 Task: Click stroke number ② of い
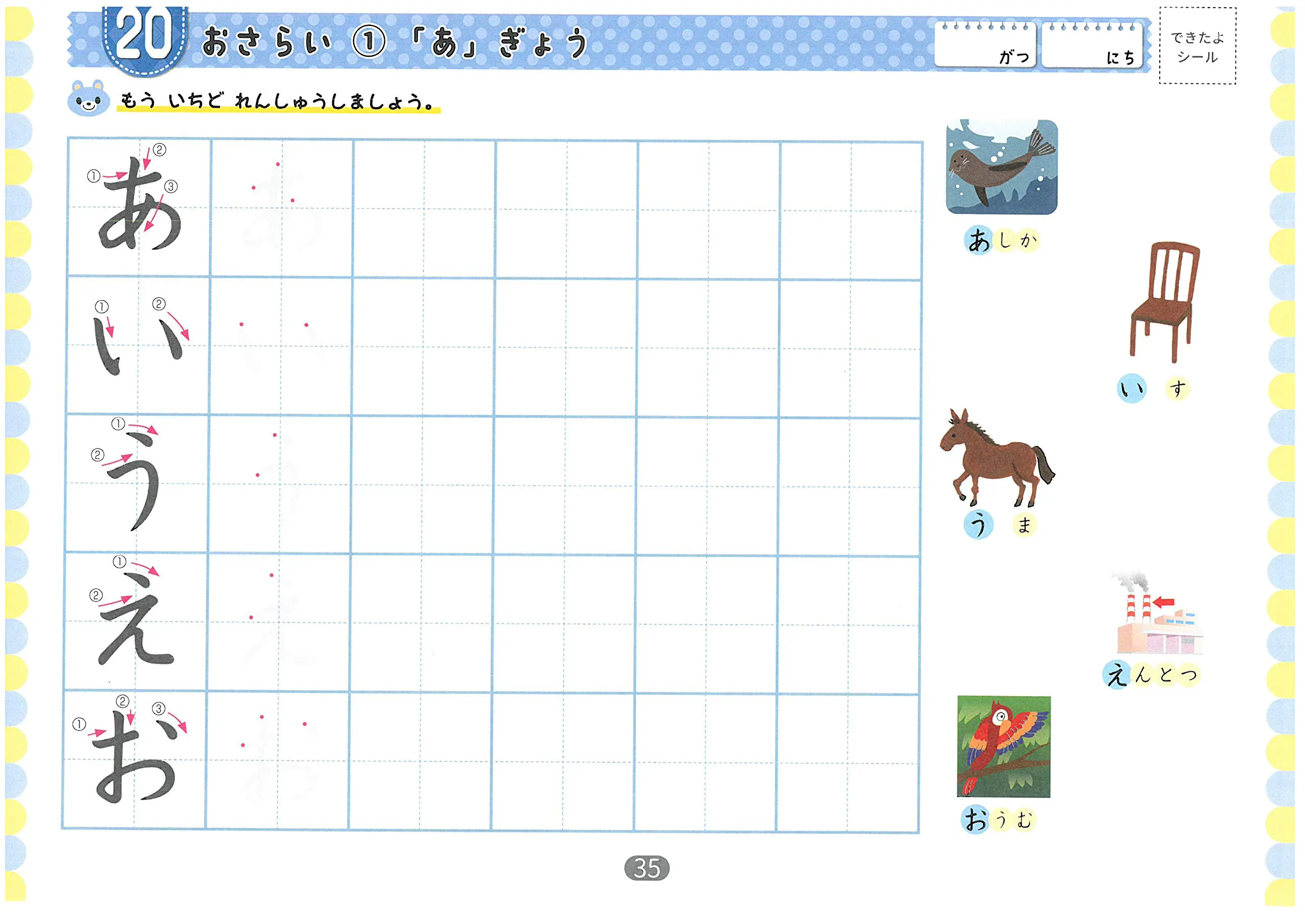point(159,304)
